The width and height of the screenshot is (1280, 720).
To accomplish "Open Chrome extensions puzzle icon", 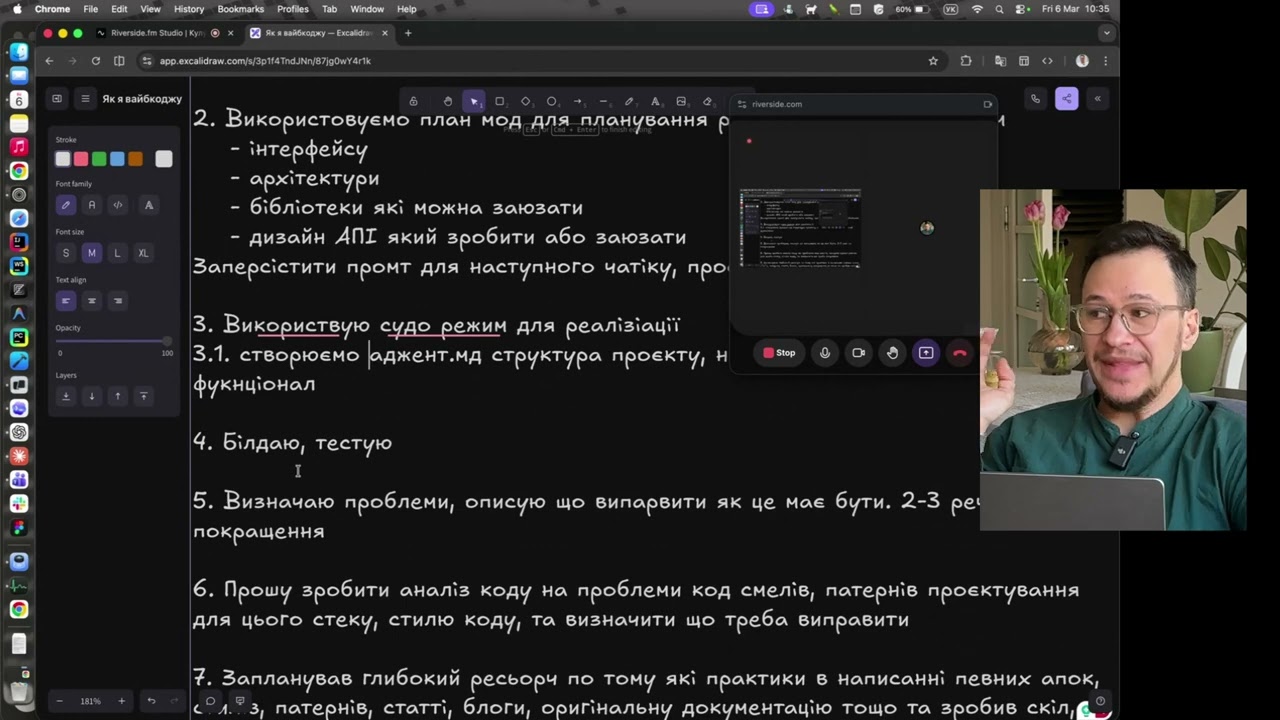I will [965, 61].
